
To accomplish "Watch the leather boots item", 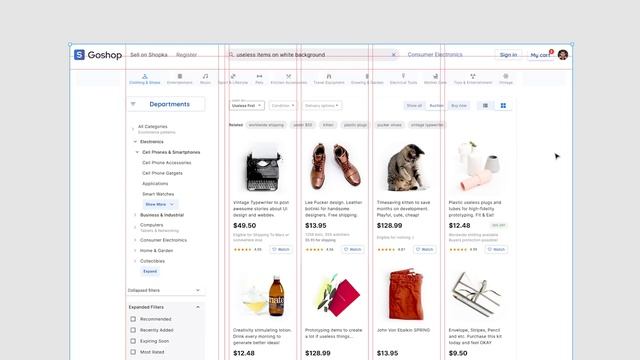I will [353, 249].
